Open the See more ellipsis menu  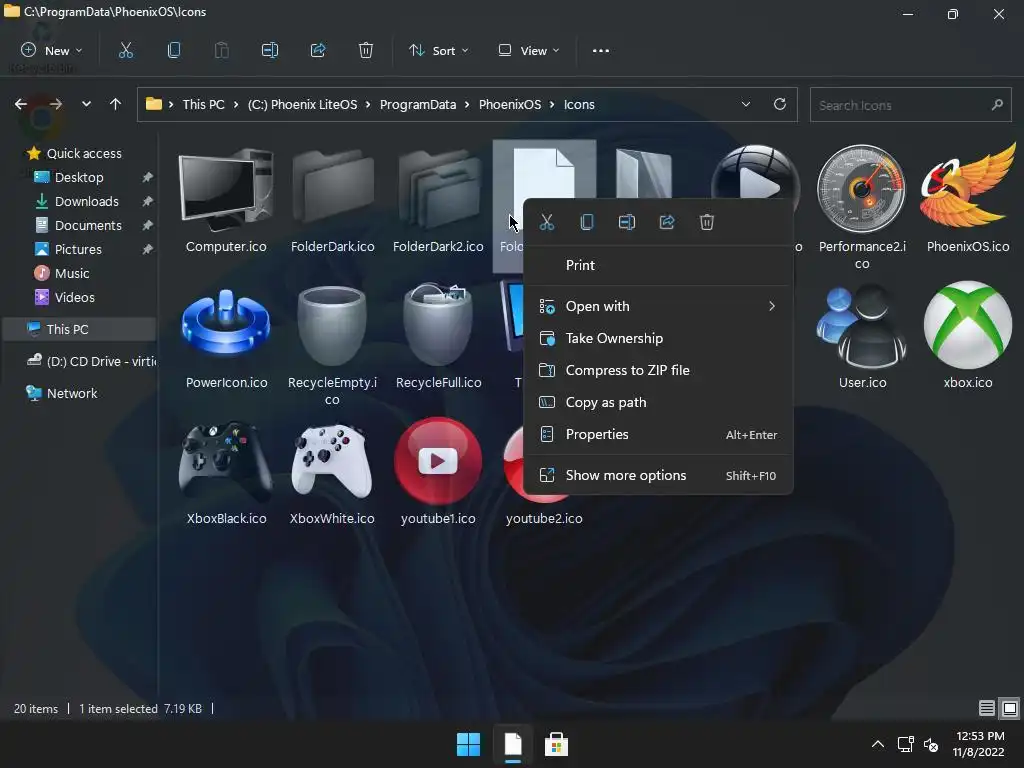(600, 50)
